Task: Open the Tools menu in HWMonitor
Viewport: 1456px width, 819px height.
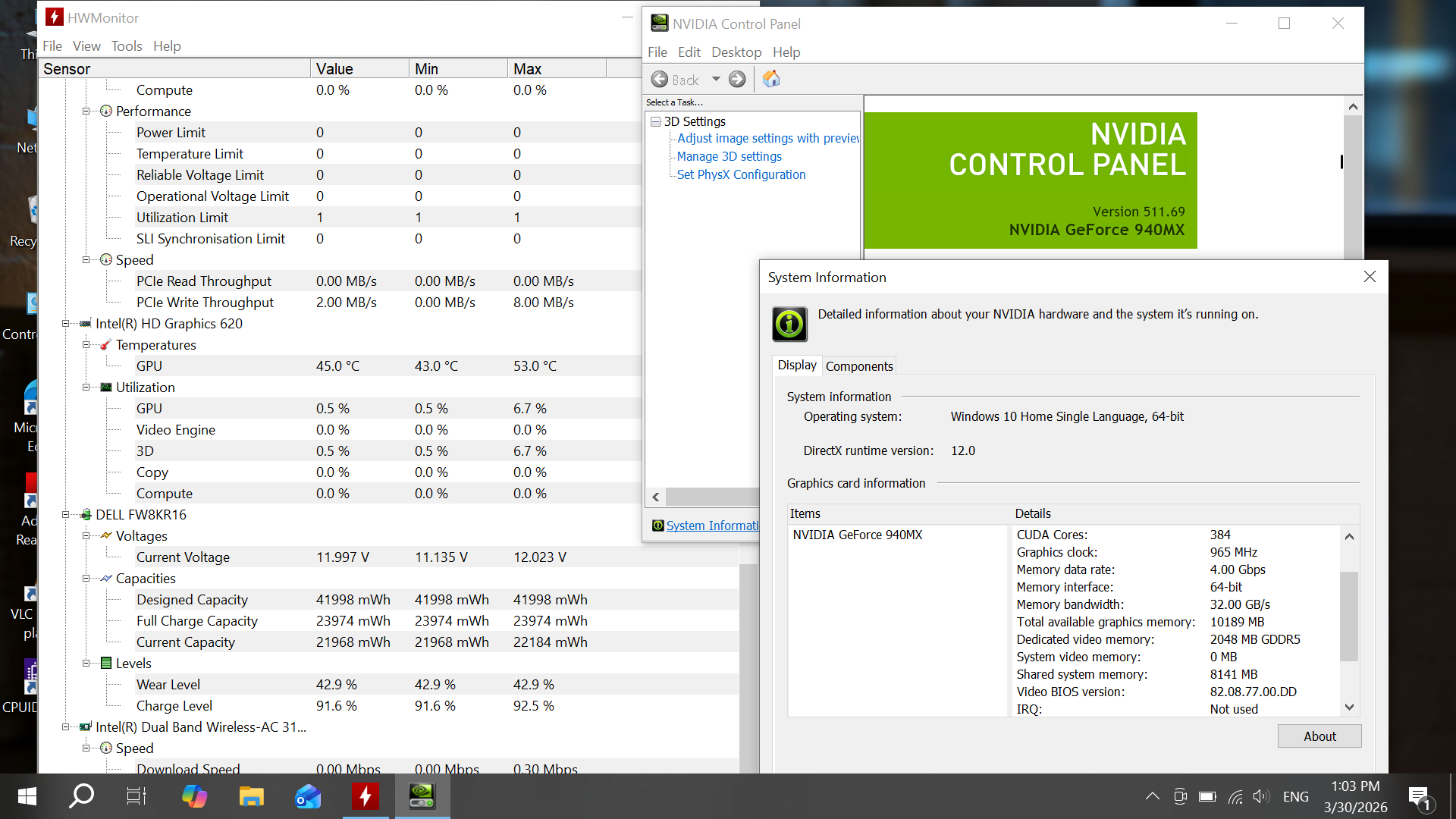Action: coord(127,46)
